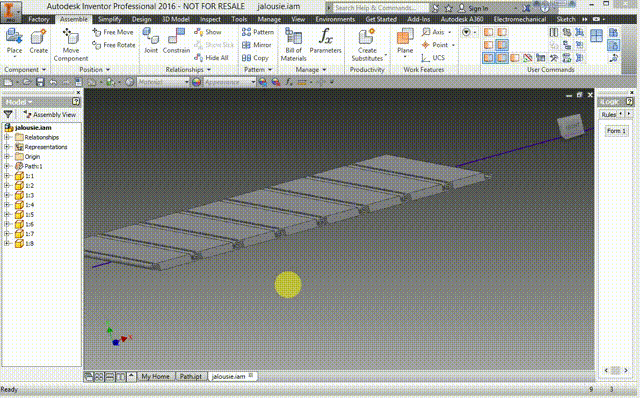Click Show relationships
This screenshot has height=398, width=640.
point(208,32)
